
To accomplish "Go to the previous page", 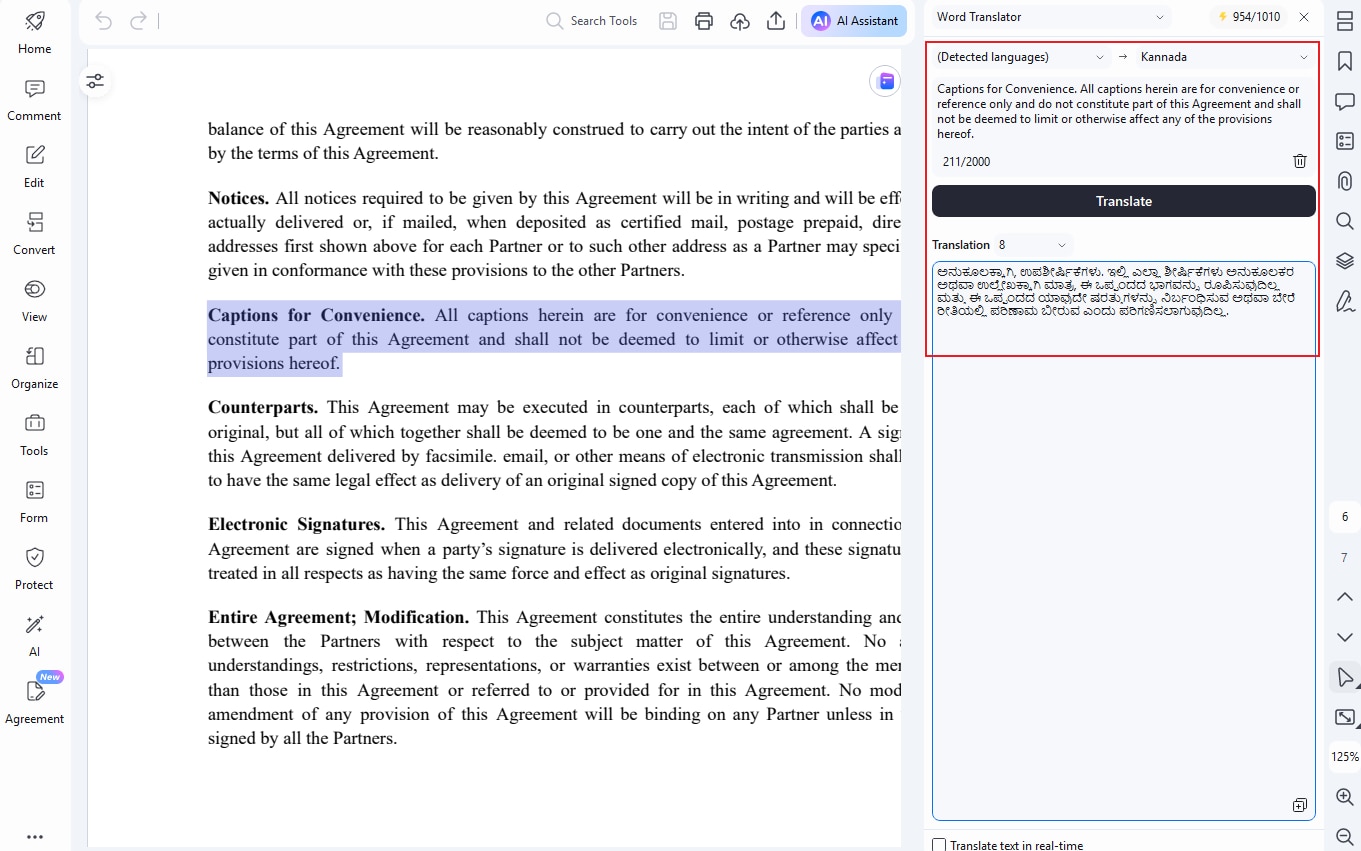I will [x=1345, y=597].
